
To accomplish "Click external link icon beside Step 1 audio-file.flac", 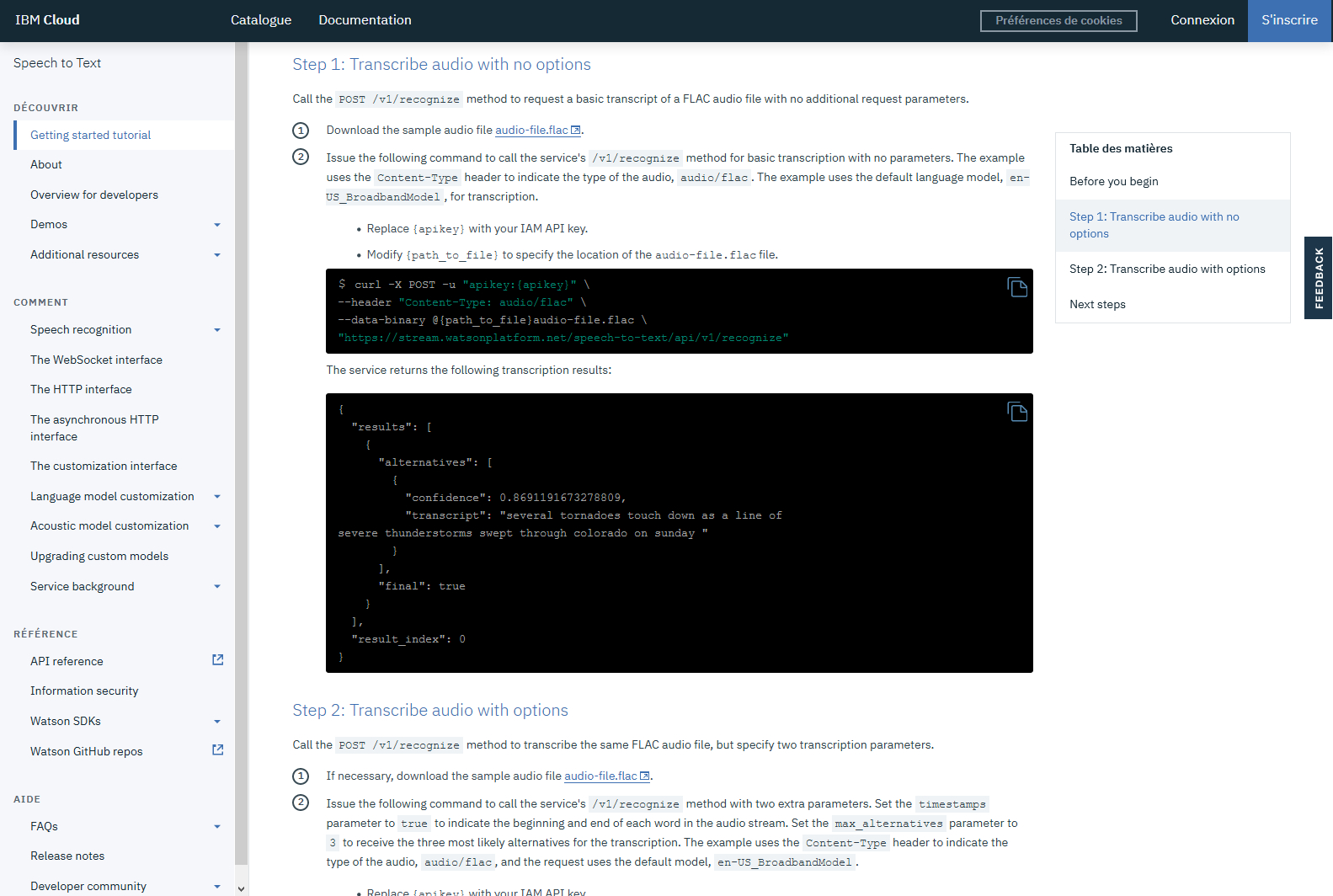I will pos(576,131).
